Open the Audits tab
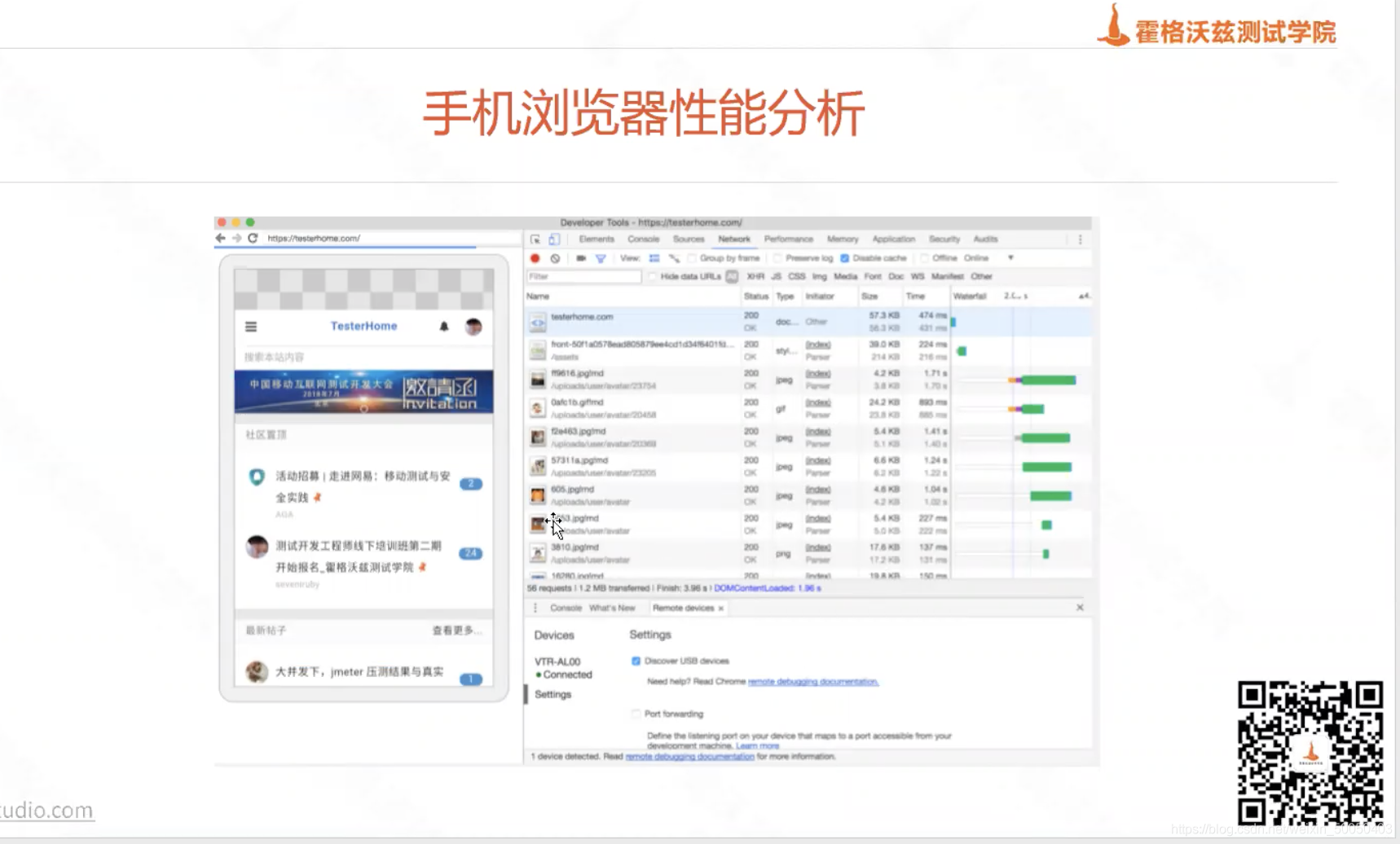 coord(985,240)
